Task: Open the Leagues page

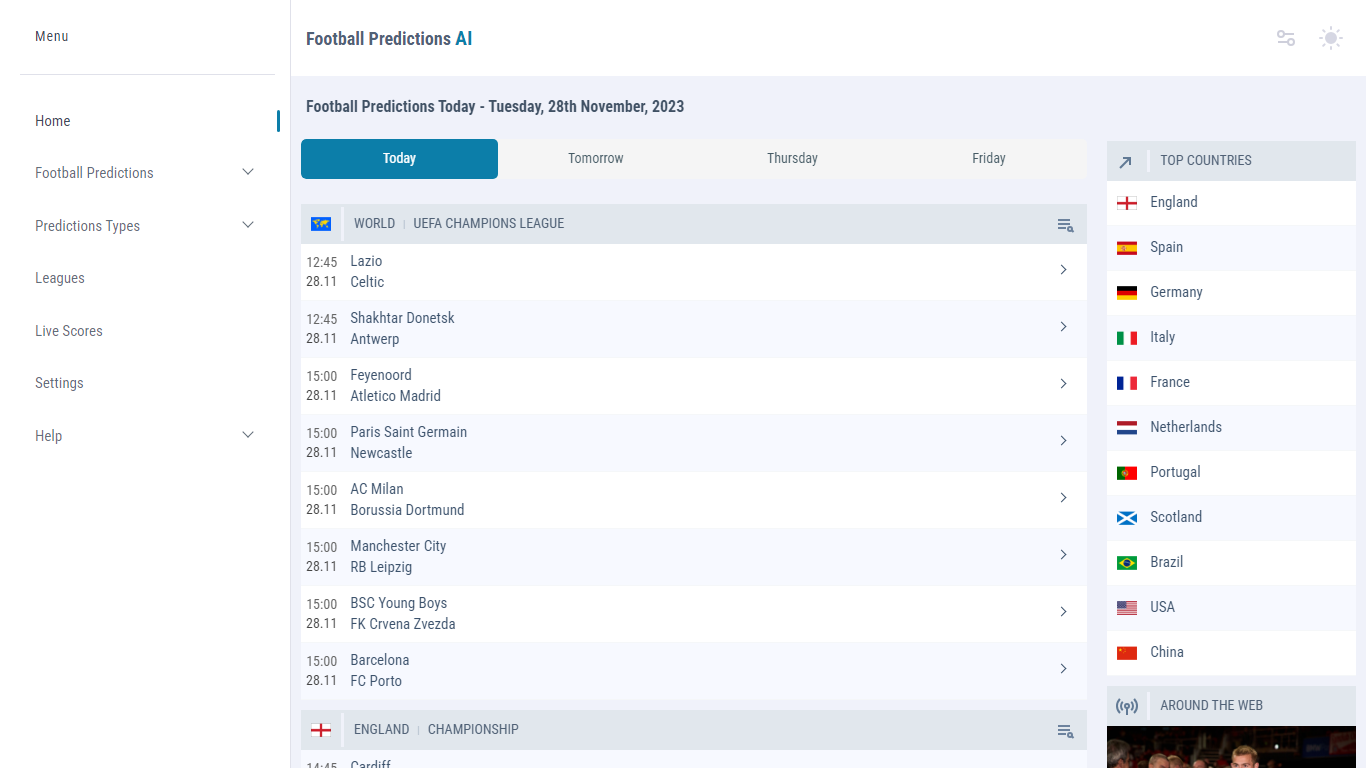Action: [60, 278]
